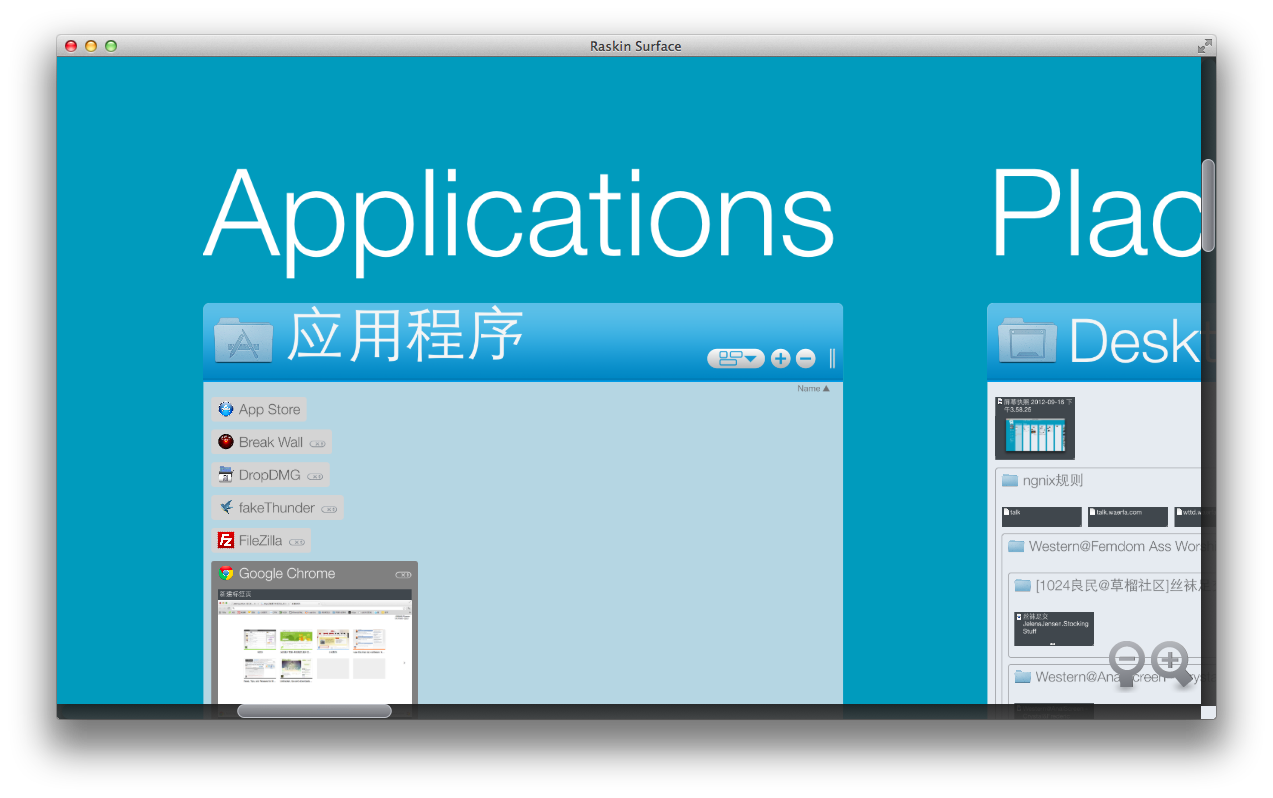Click the horizontal scrollbar thumb
The height and width of the screenshot is (798, 1273).
(314, 711)
